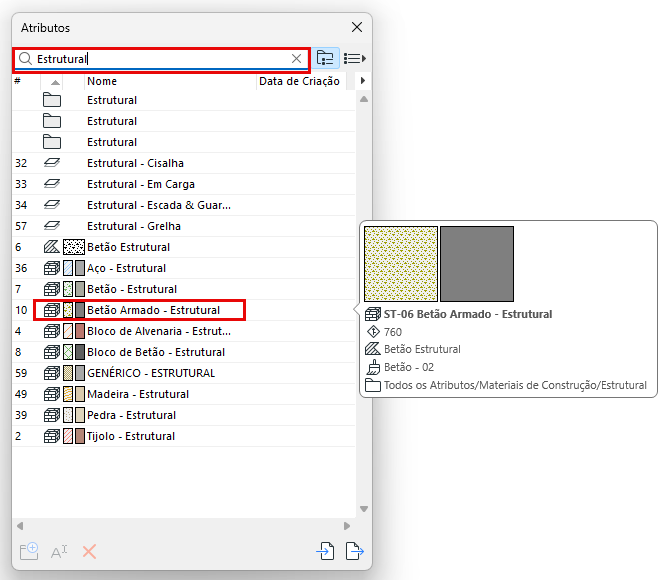Sort by attribute type arrow column header

(x=55, y=82)
